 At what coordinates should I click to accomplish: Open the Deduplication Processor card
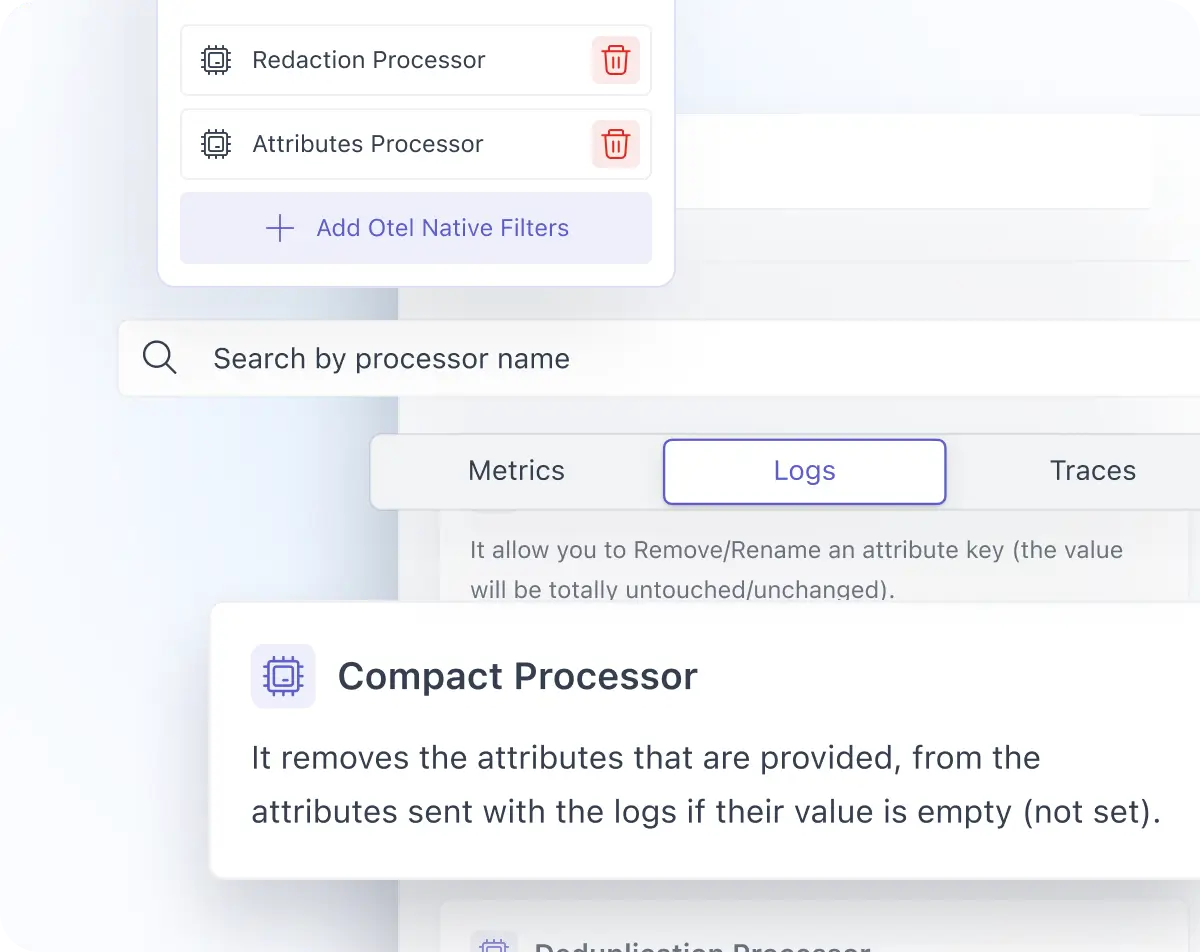click(x=700, y=945)
